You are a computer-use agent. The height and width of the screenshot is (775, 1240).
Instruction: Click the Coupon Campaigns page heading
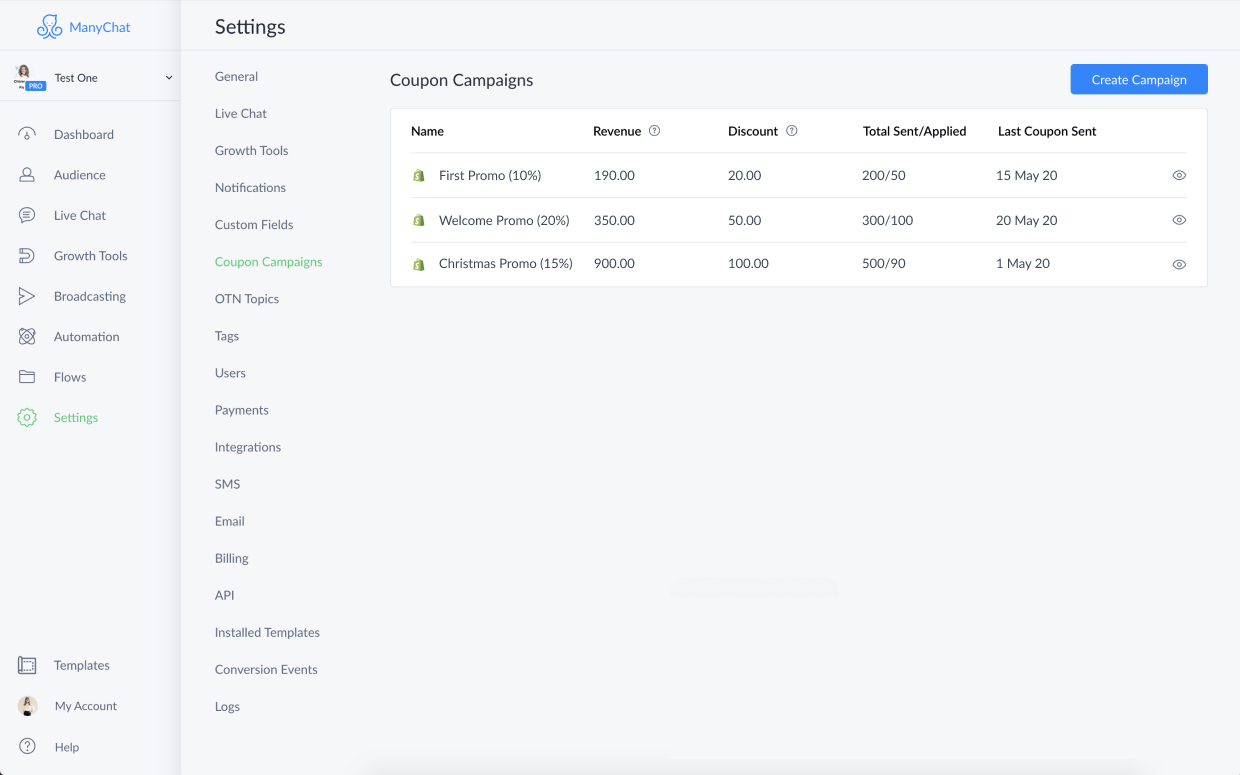point(462,81)
